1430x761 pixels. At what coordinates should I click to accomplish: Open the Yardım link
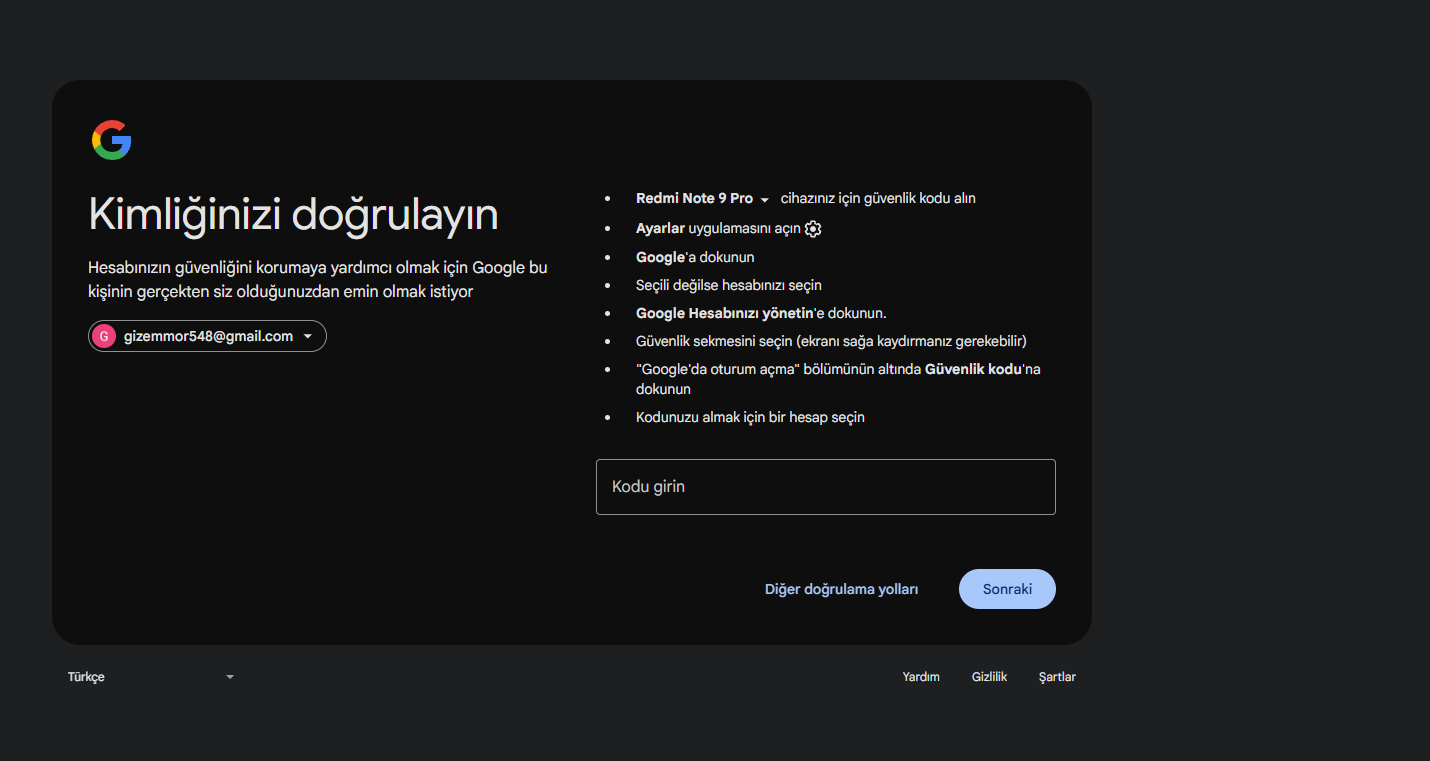click(x=921, y=677)
